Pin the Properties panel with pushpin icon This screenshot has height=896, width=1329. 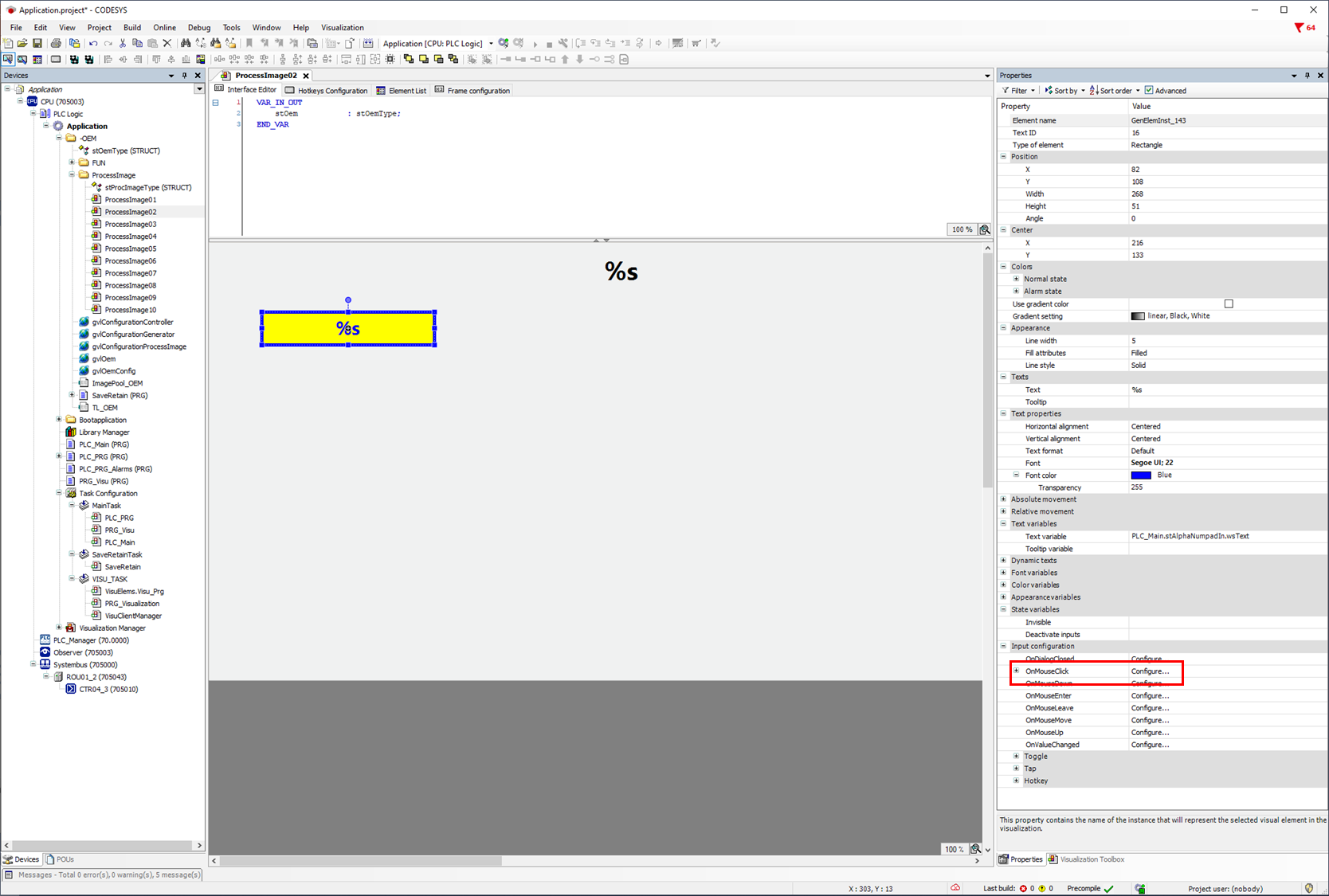click(x=1307, y=76)
